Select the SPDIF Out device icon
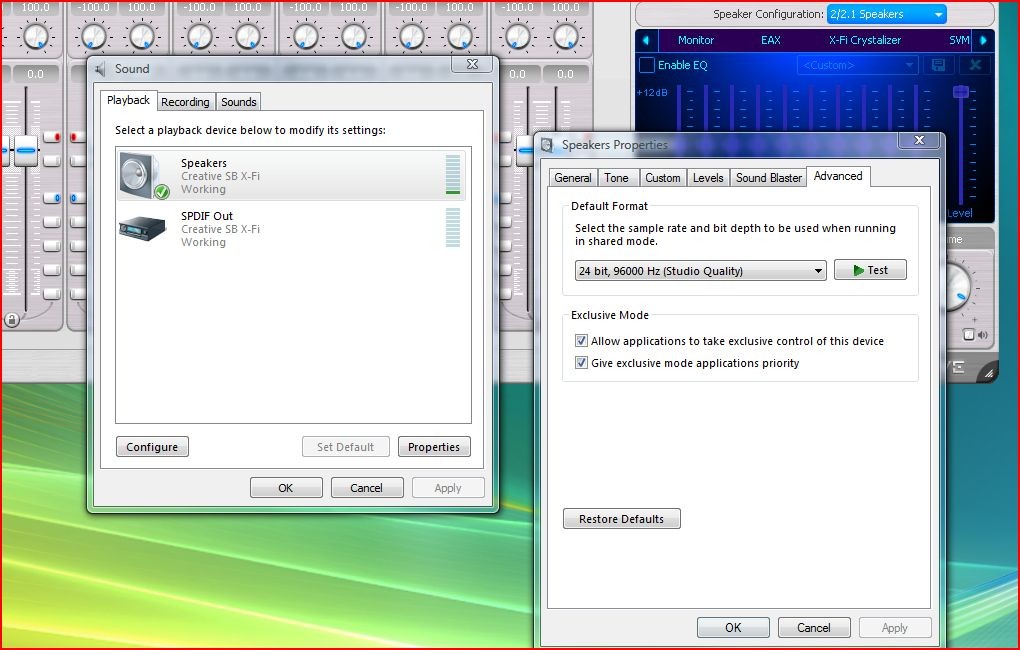The width and height of the screenshot is (1020, 650). click(142, 228)
